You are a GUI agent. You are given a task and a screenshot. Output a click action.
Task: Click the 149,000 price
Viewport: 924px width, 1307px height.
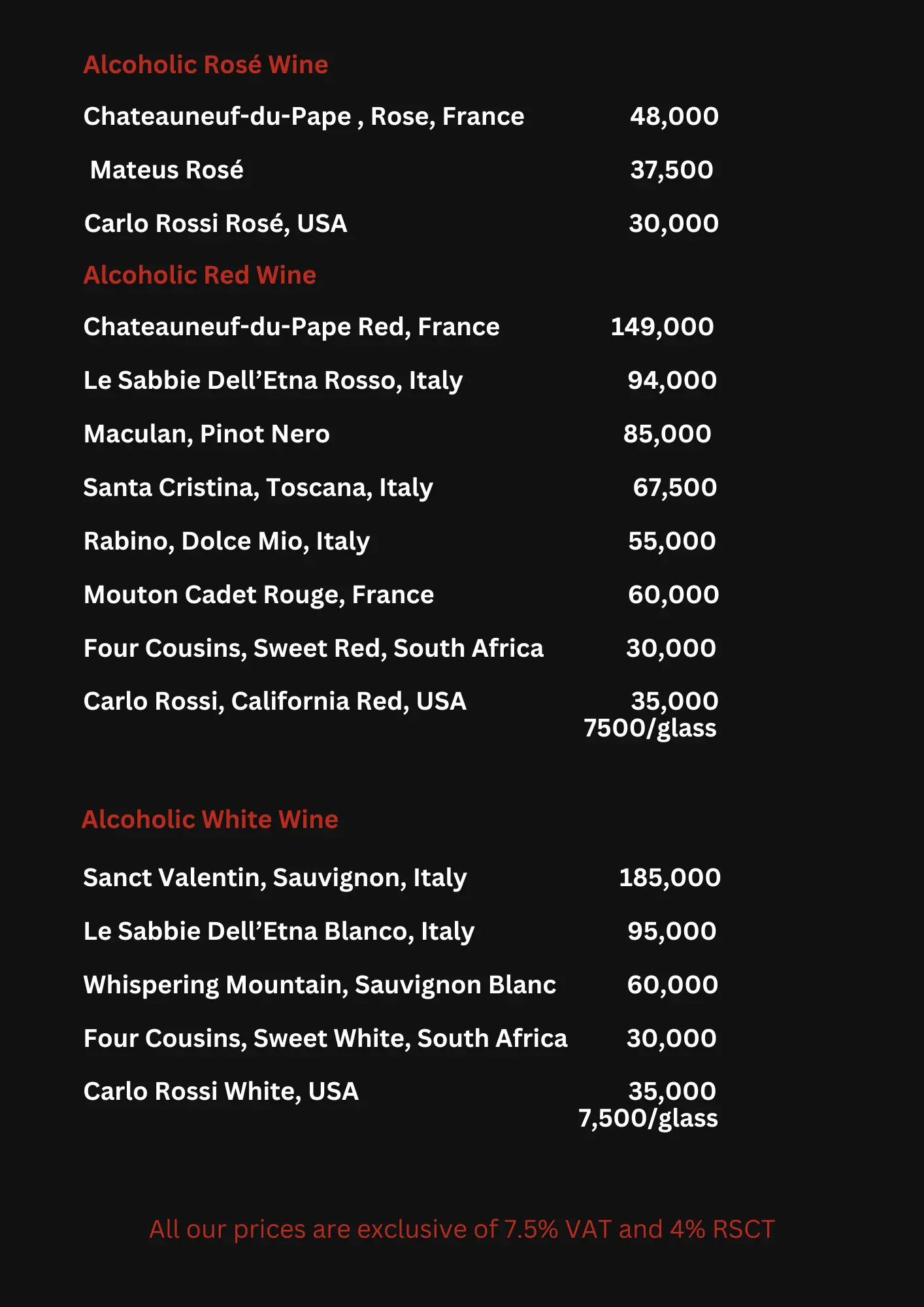[x=662, y=327]
